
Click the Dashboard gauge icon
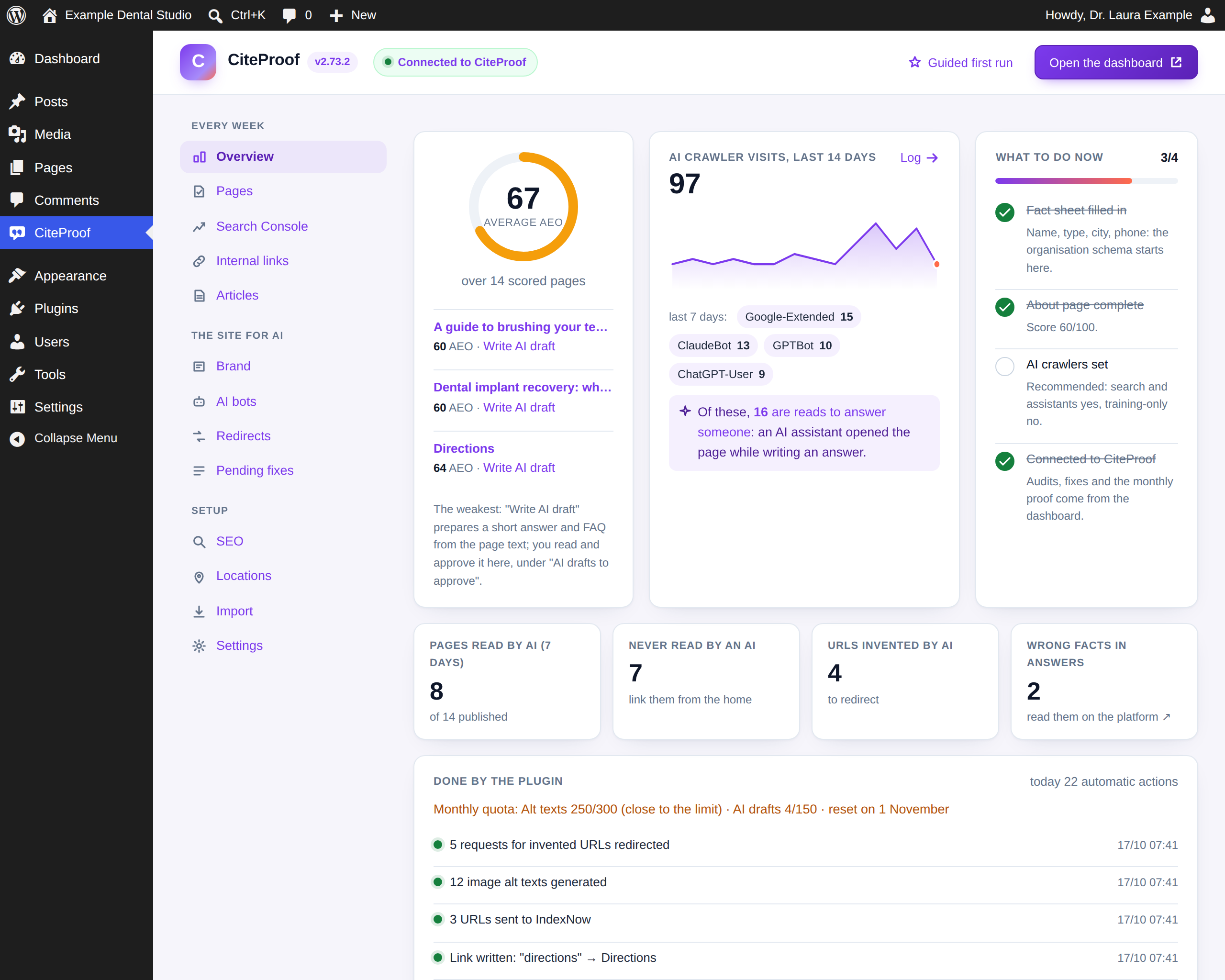17,58
